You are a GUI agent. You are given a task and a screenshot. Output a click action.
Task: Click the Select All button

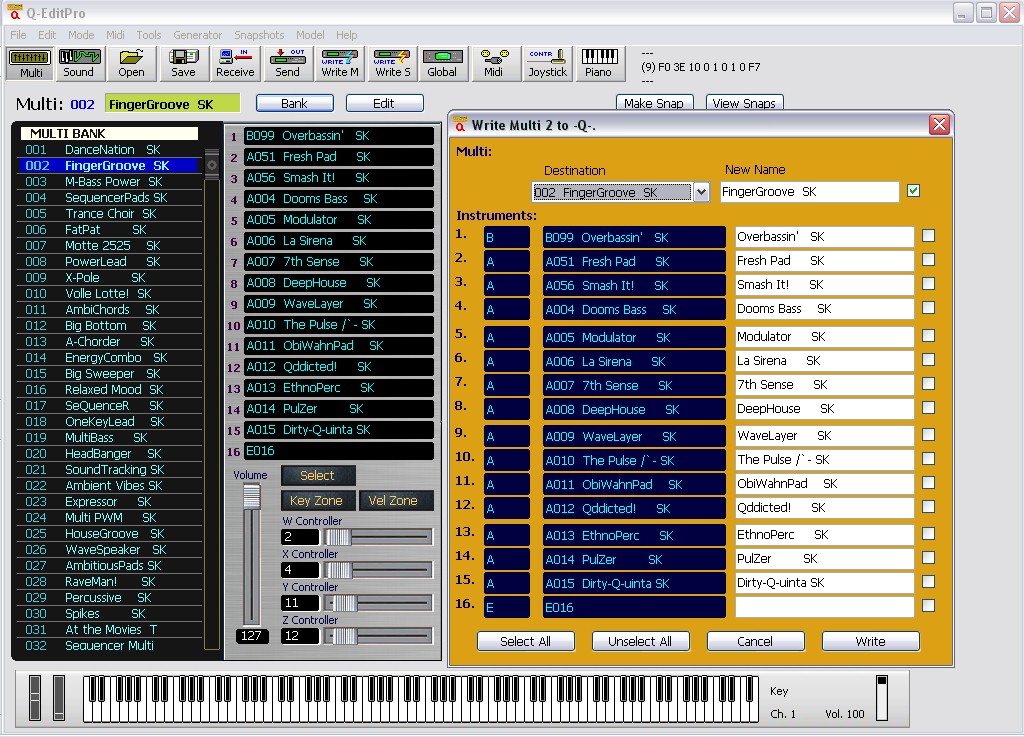[x=525, y=641]
